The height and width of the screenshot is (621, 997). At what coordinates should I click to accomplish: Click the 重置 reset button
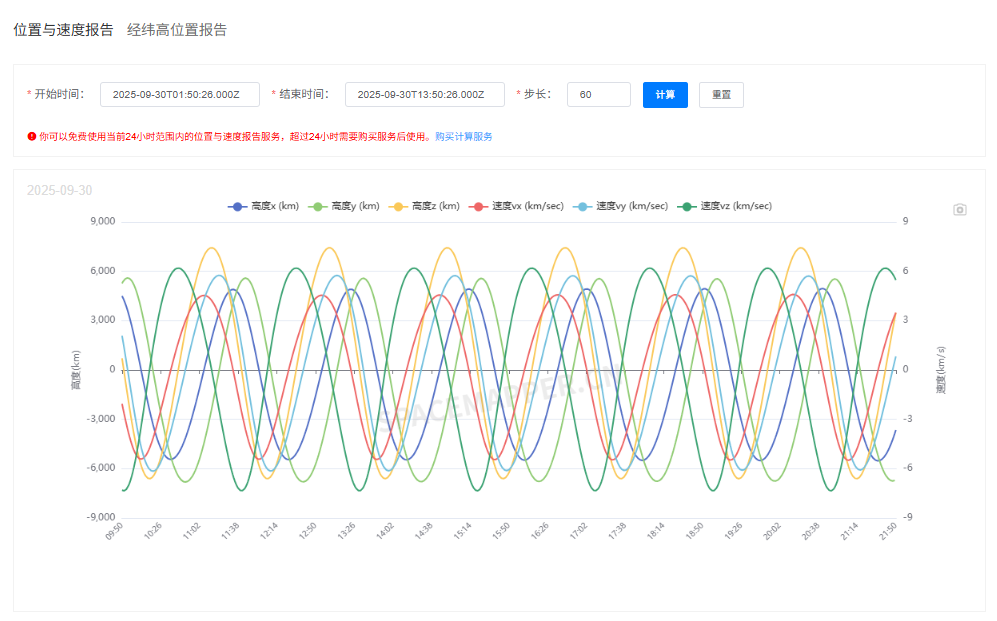coord(721,95)
